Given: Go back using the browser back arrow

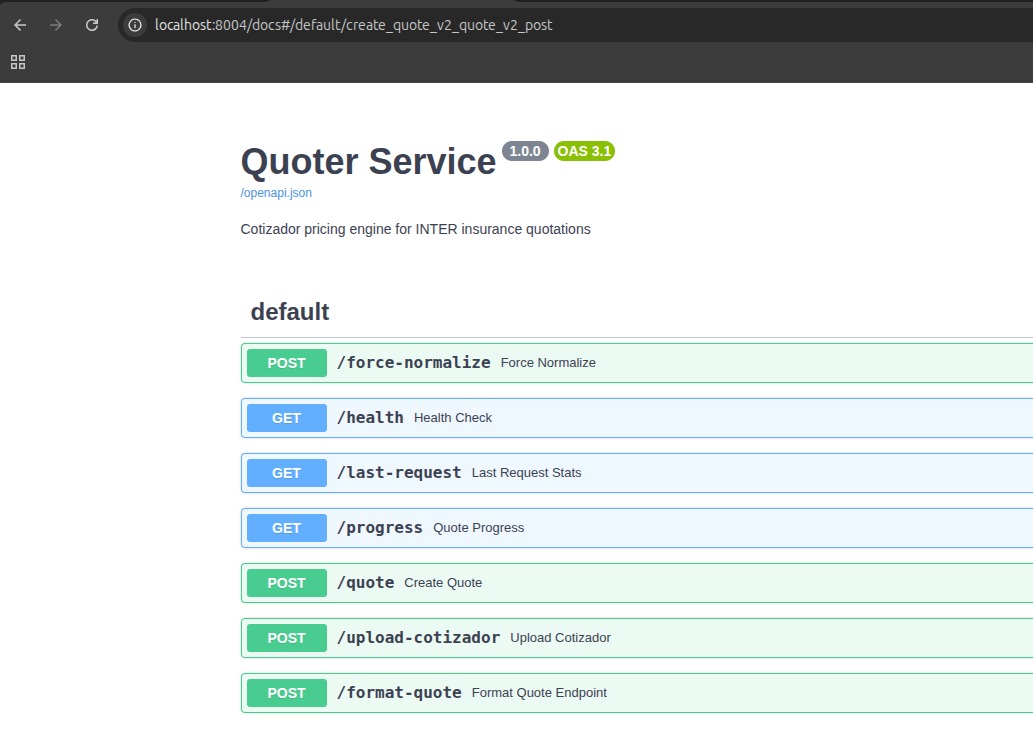Looking at the screenshot, I should tap(20, 25).
